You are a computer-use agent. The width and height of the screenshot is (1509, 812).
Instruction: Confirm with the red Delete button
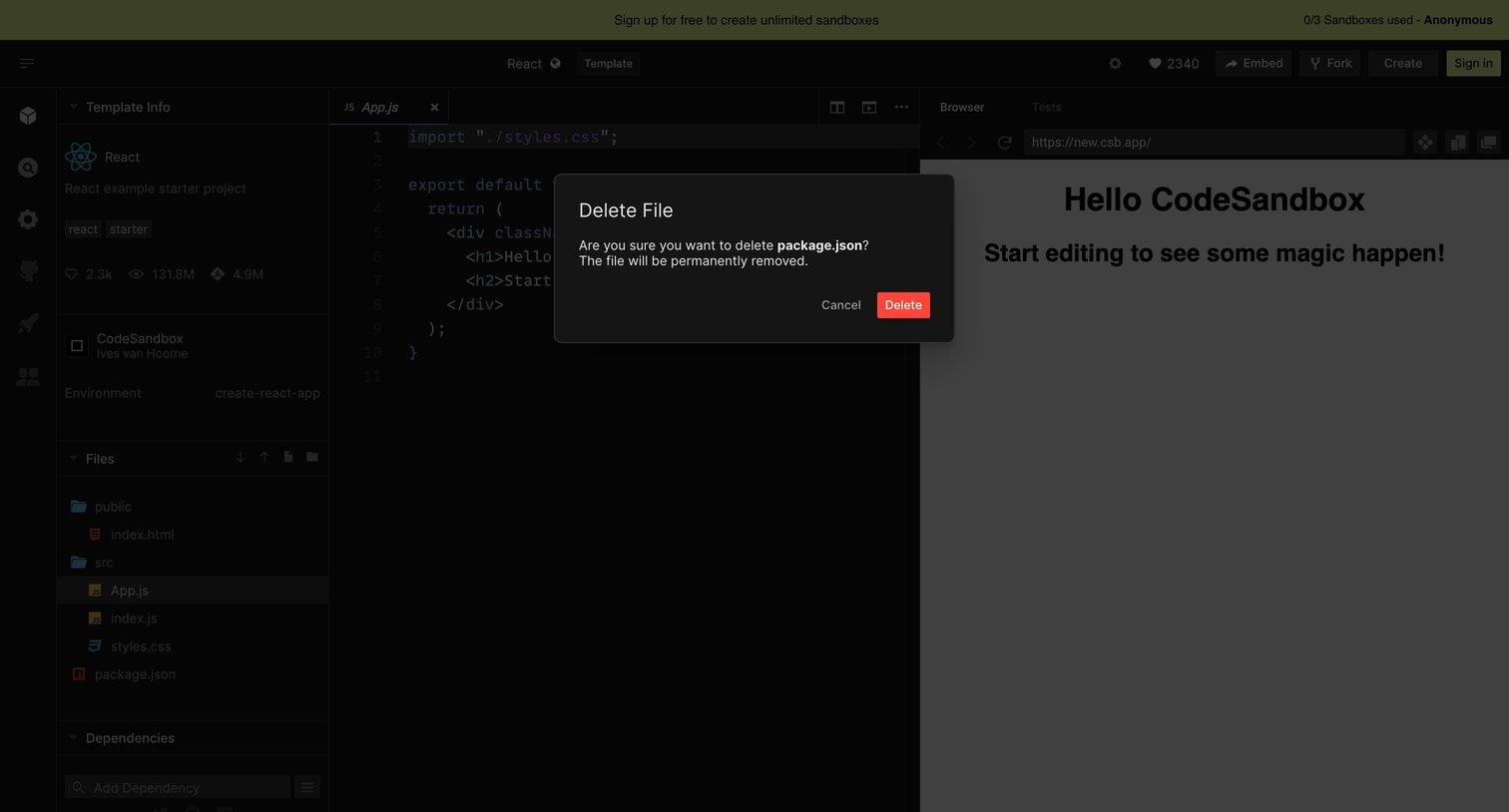pyautogui.click(x=903, y=305)
